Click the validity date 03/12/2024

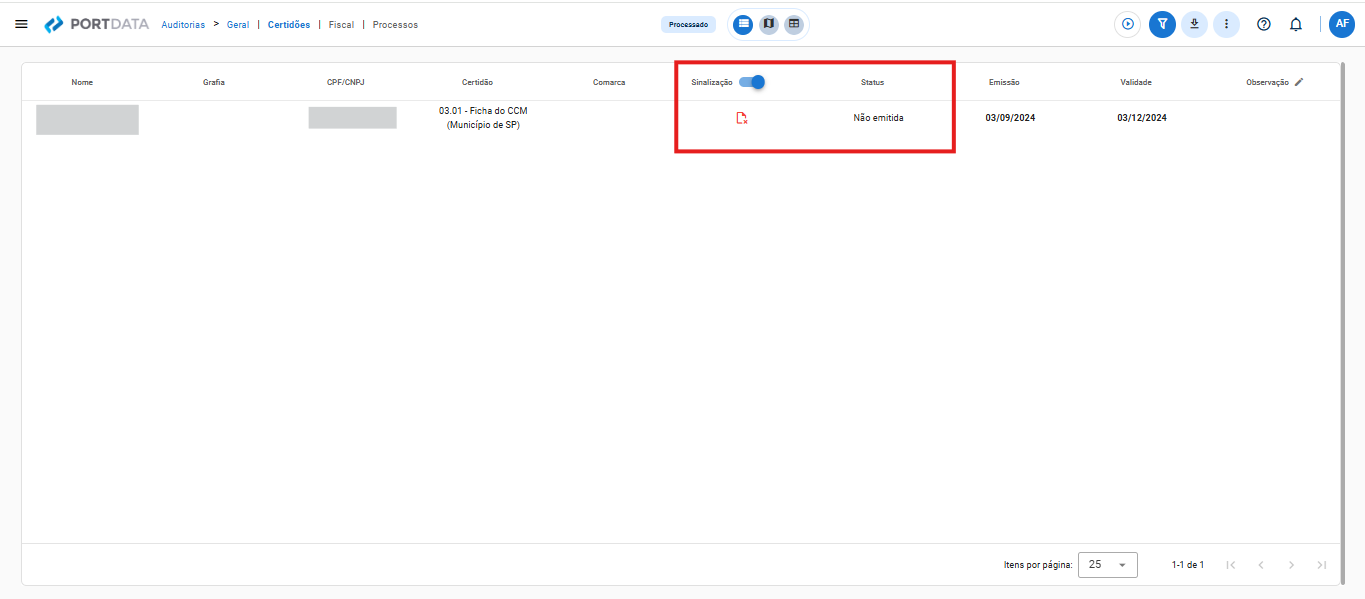click(x=1142, y=118)
